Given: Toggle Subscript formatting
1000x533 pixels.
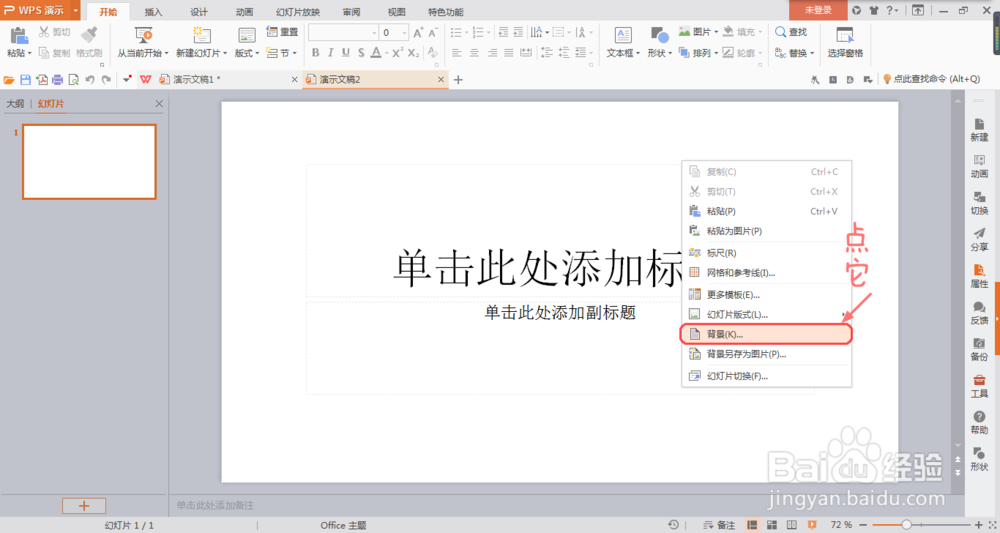Looking at the screenshot, I should pyautogui.click(x=413, y=53).
